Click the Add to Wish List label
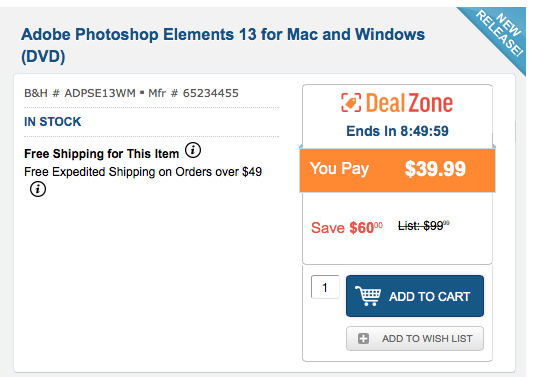Screen dimensions: 545x377 point(427,338)
